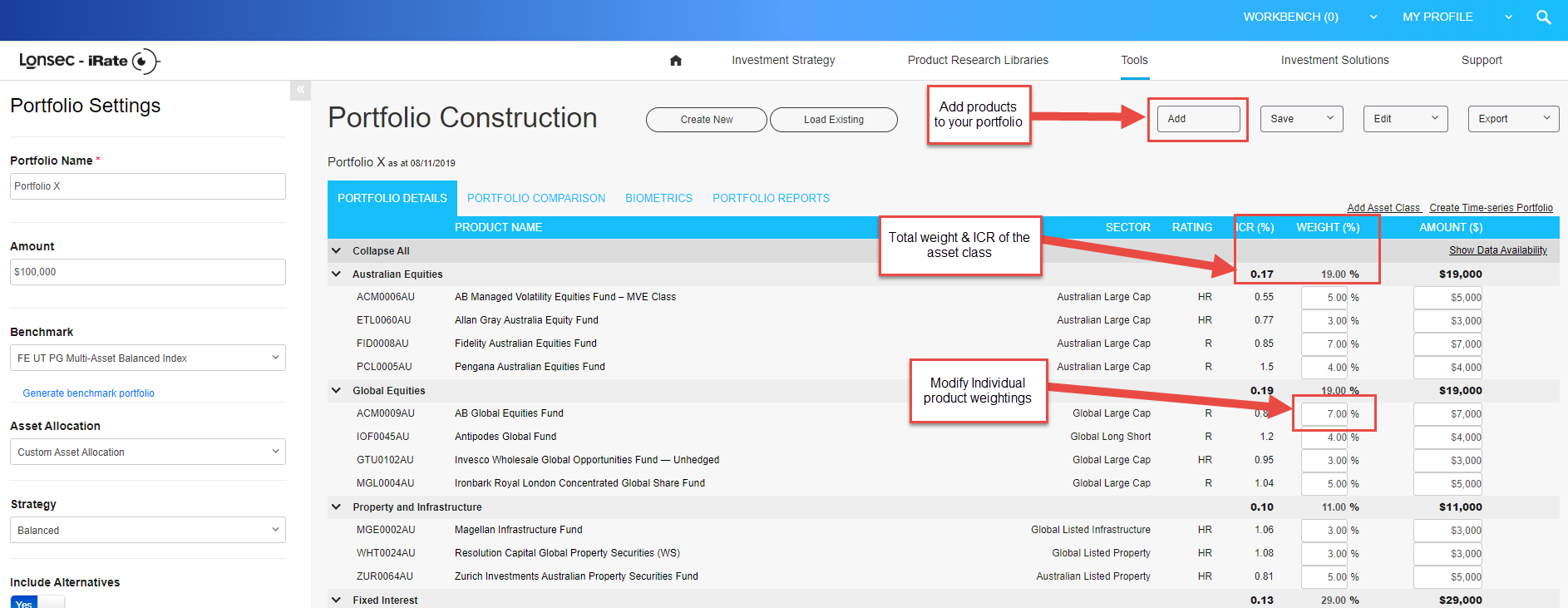This screenshot has height=608, width=1568.
Task: Switch to the Portfolio Comparison tab
Action: tap(535, 198)
